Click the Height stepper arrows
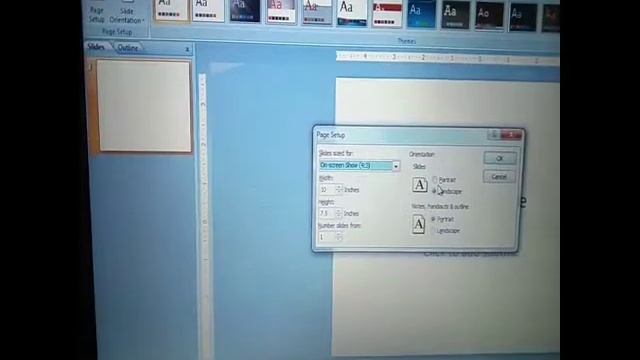Screen dimensions: 640x360 click(338, 213)
